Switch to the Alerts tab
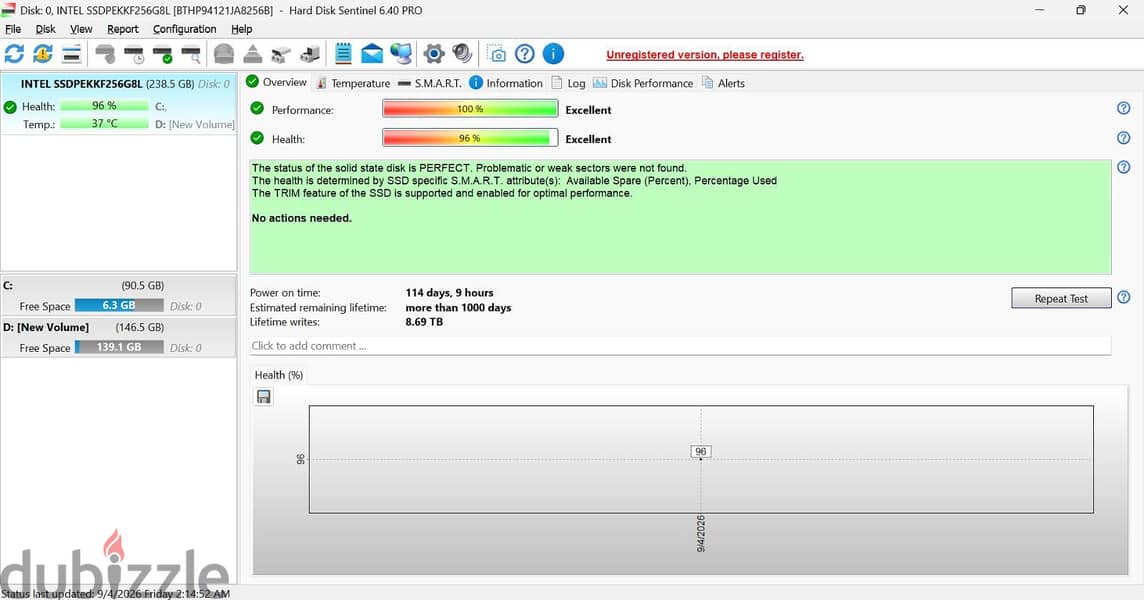The image size is (1144, 600). click(x=724, y=83)
